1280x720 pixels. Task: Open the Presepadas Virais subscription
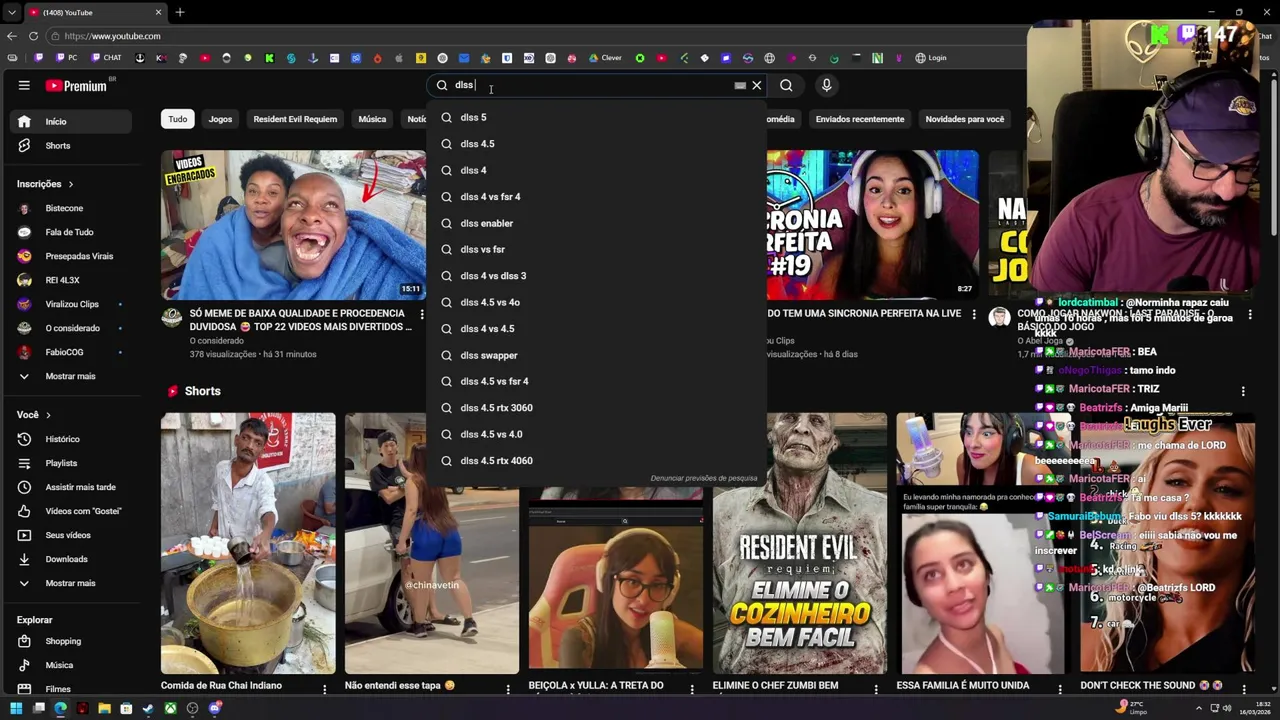tap(70, 256)
